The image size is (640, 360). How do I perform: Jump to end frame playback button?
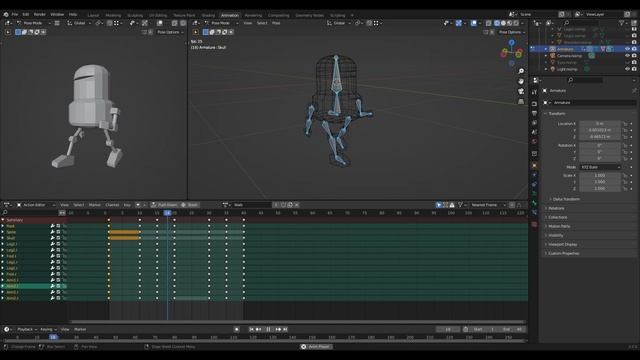pos(285,329)
